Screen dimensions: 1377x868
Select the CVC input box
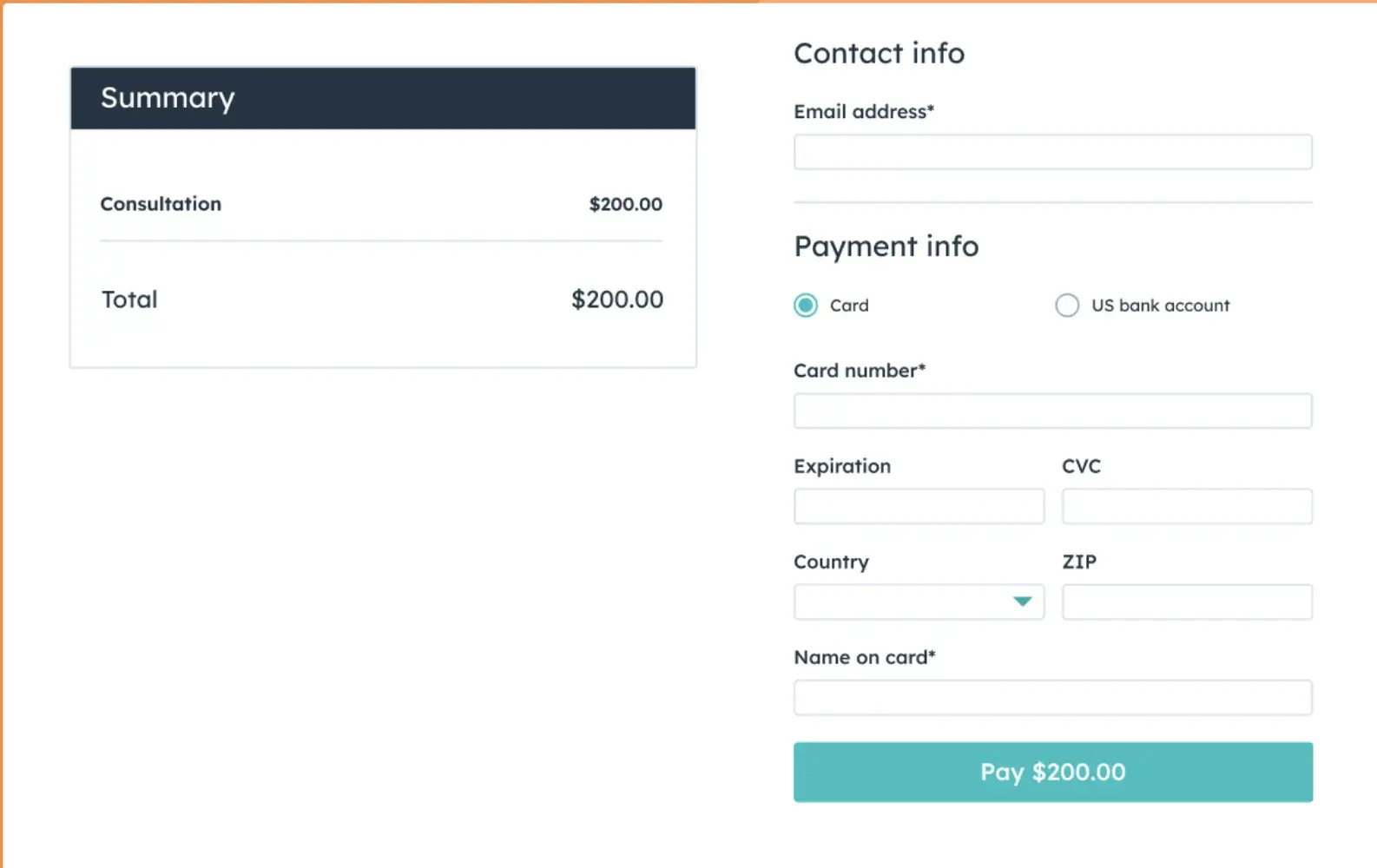pyautogui.click(x=1187, y=506)
